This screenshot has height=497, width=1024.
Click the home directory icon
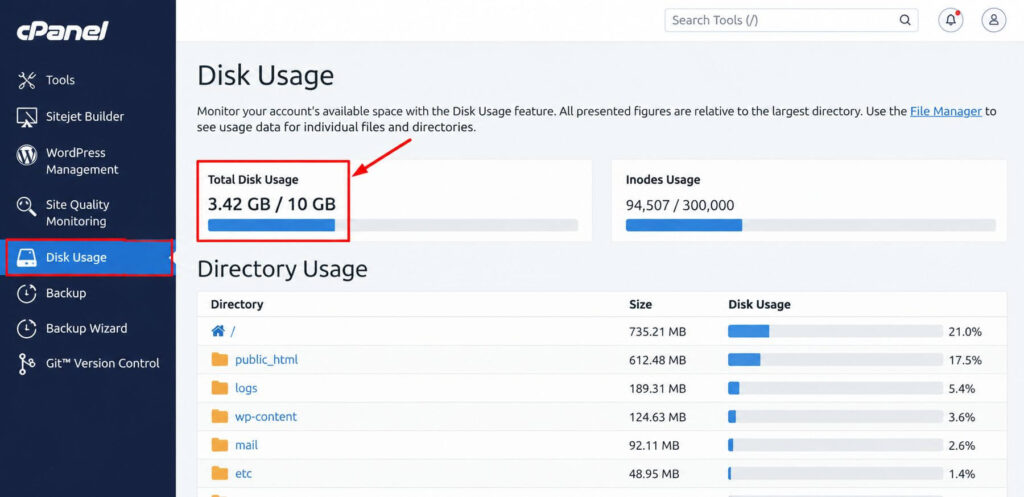[218, 331]
